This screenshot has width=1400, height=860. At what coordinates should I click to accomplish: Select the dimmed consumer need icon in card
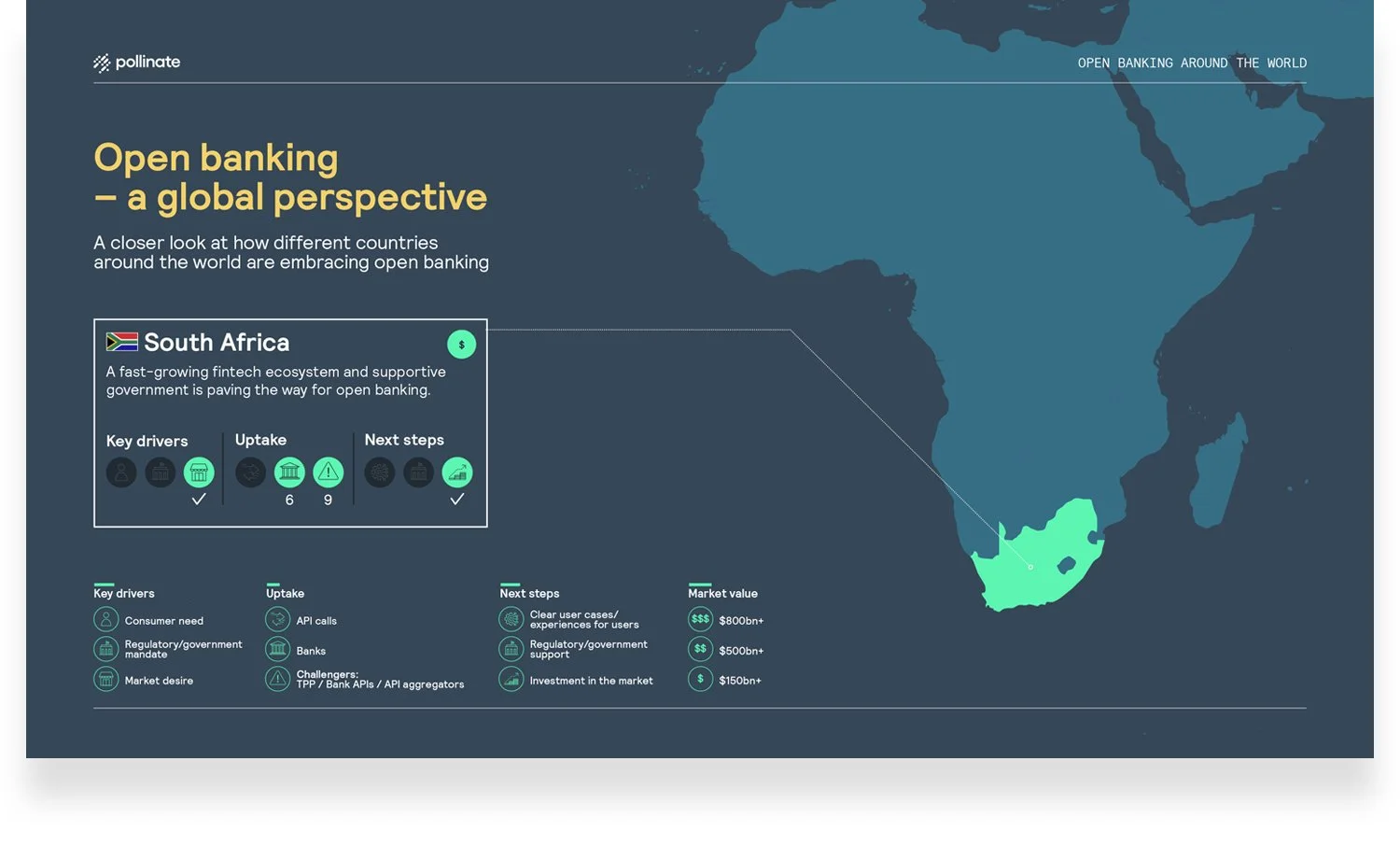[x=121, y=472]
